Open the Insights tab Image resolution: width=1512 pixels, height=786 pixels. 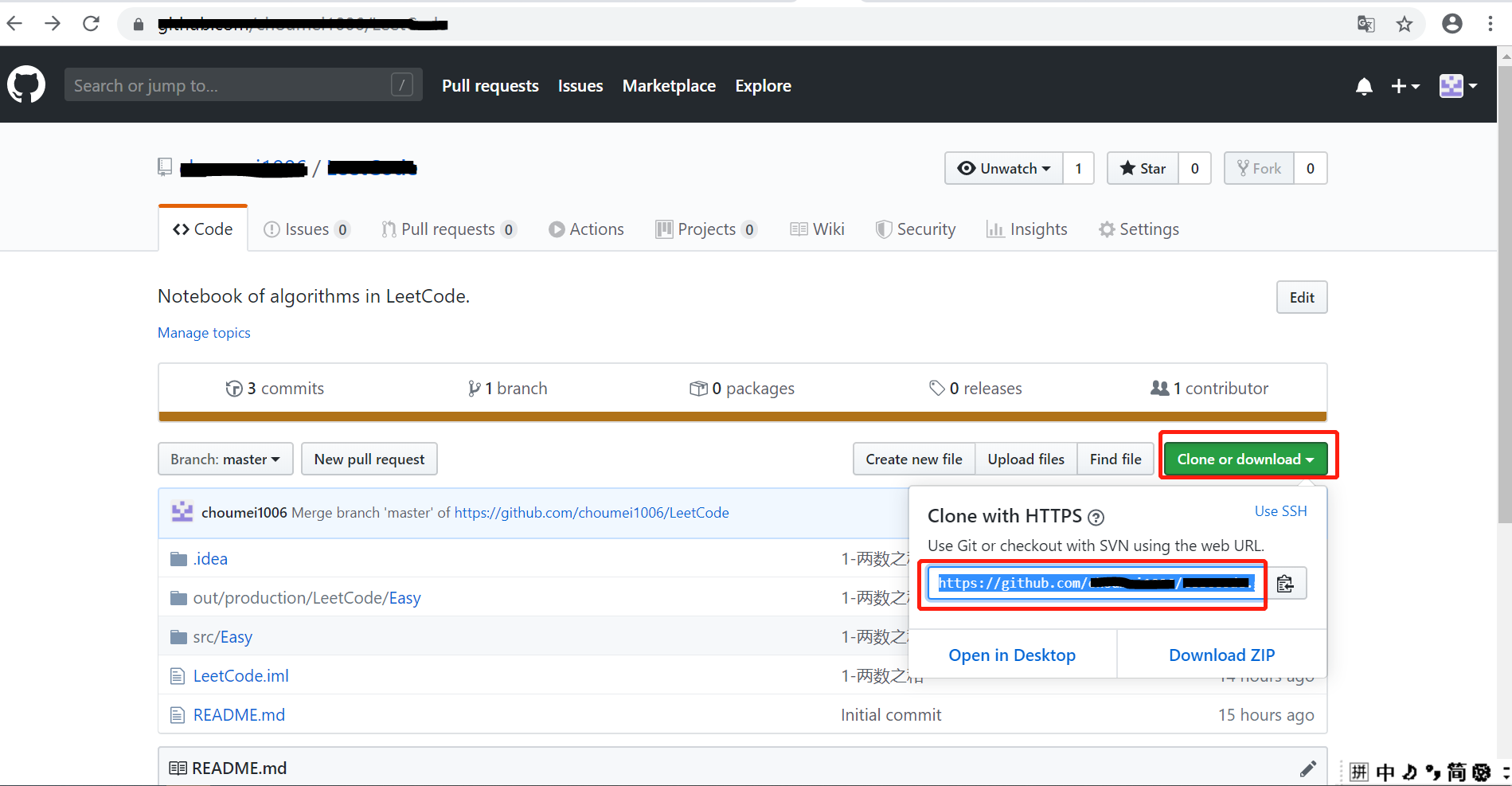(x=1027, y=229)
